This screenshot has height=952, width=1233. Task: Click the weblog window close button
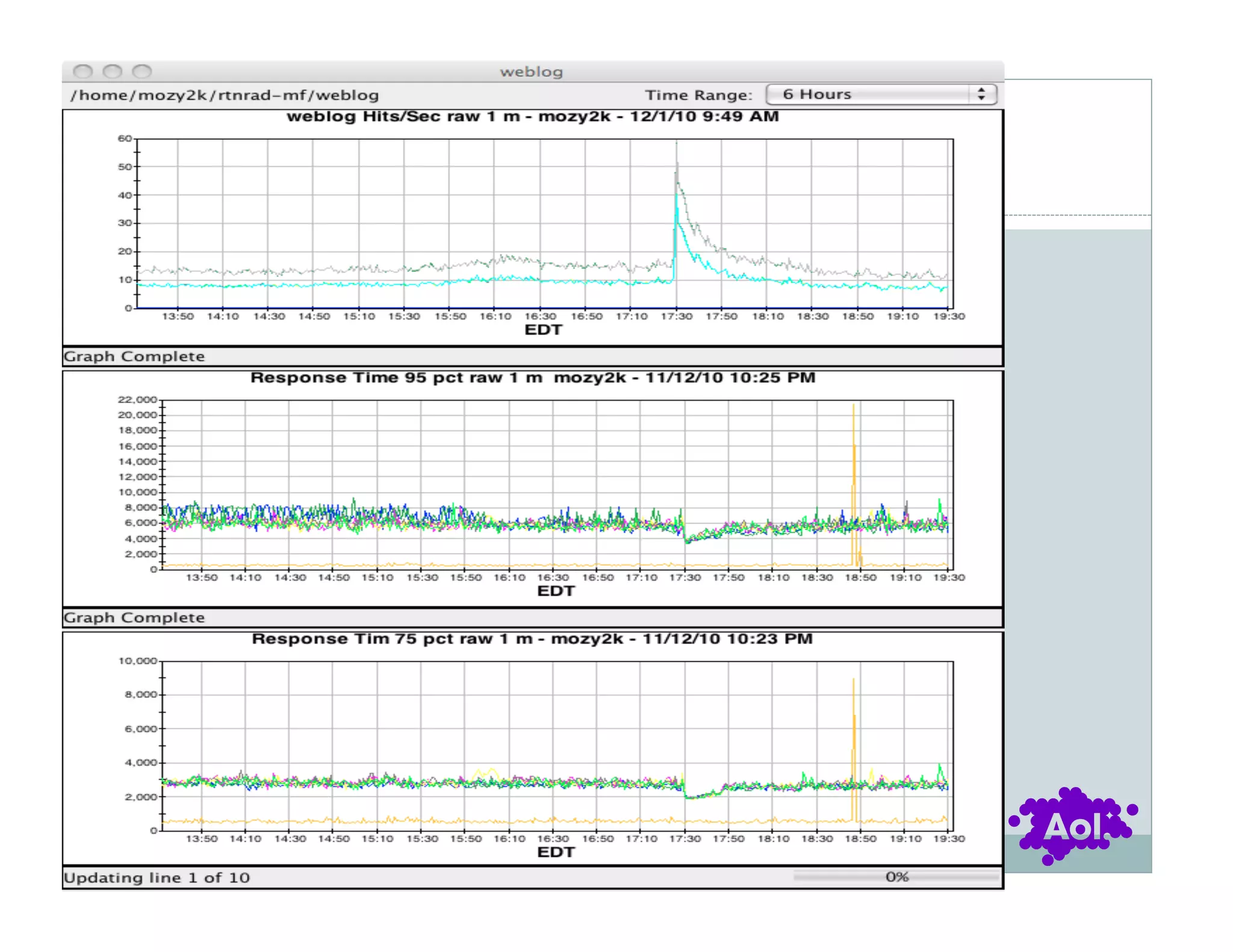83,72
